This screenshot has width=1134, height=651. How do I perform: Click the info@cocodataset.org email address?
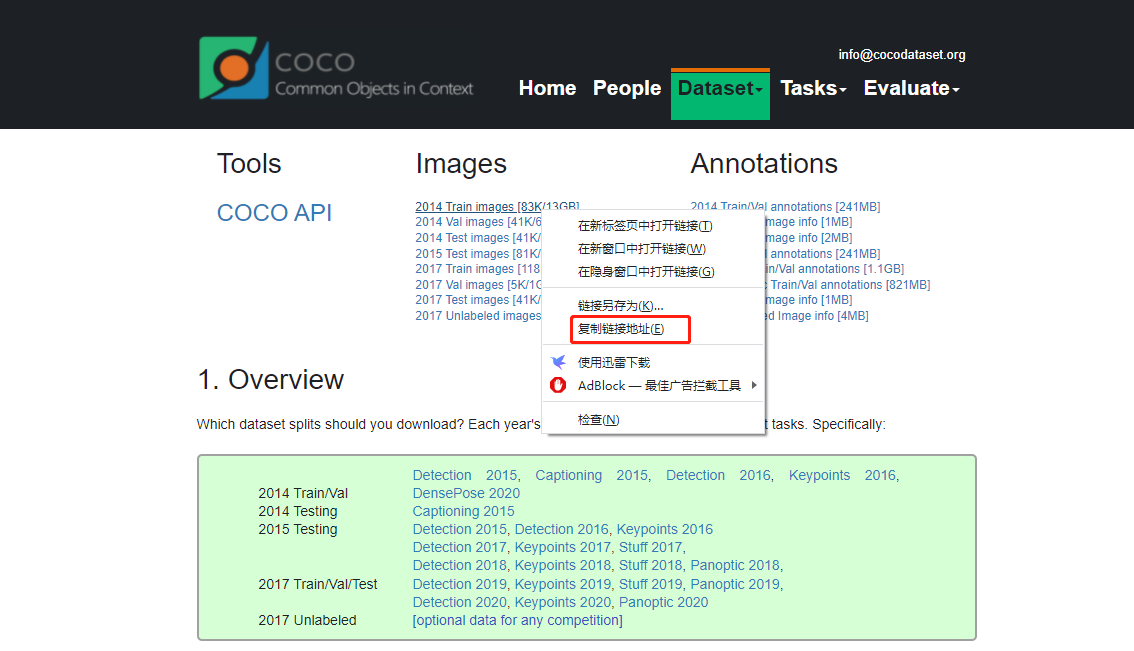tap(901, 55)
